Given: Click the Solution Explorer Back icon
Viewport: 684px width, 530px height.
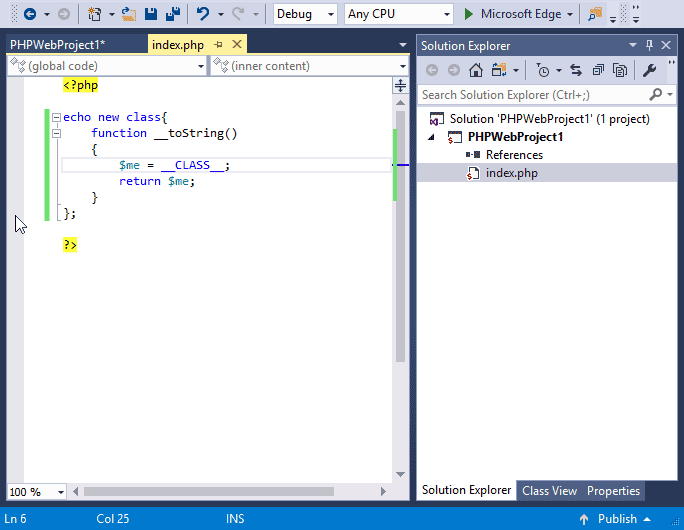Looking at the screenshot, I should coord(432,70).
